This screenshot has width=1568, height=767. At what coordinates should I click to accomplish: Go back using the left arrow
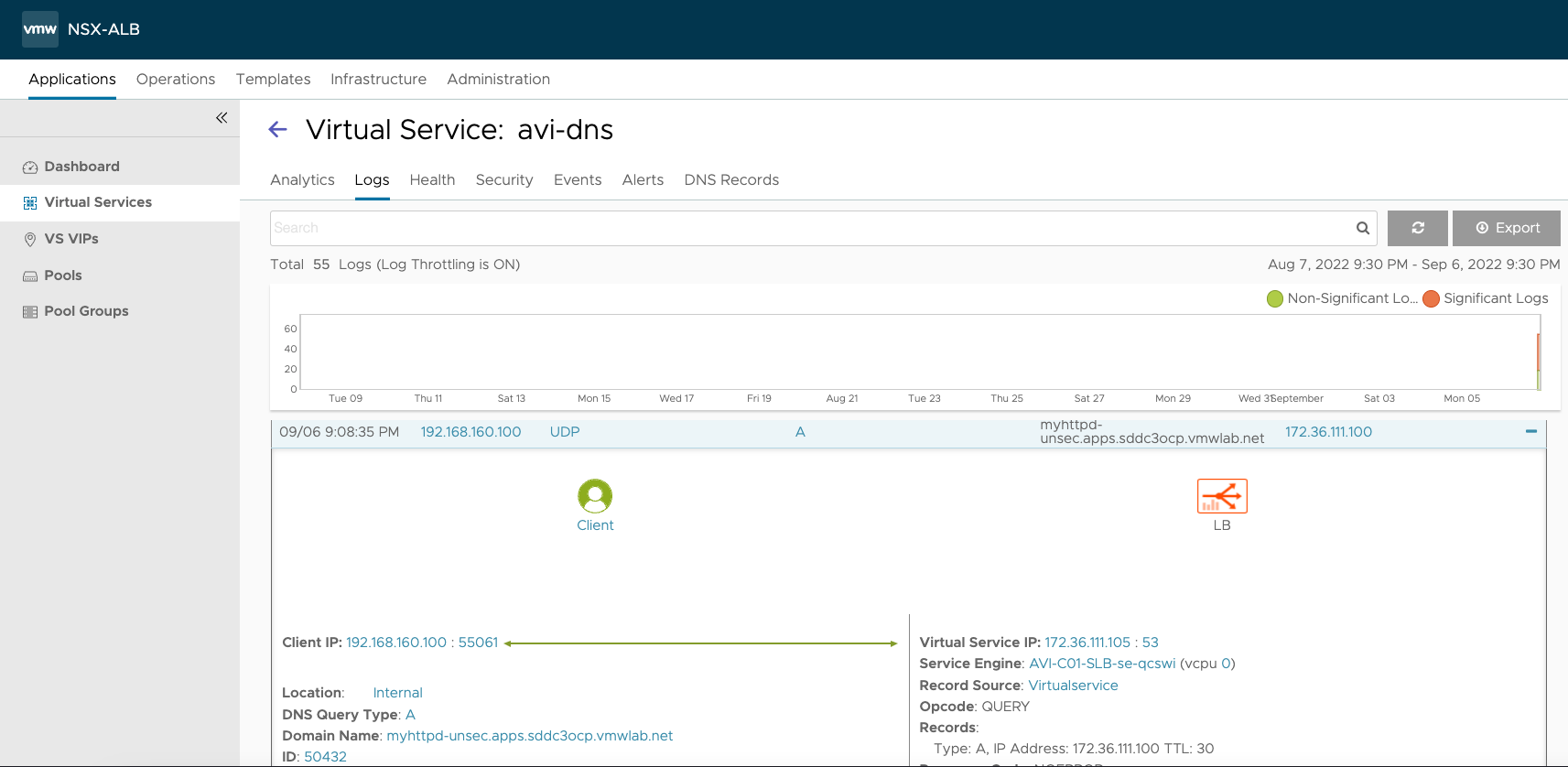[x=278, y=130]
